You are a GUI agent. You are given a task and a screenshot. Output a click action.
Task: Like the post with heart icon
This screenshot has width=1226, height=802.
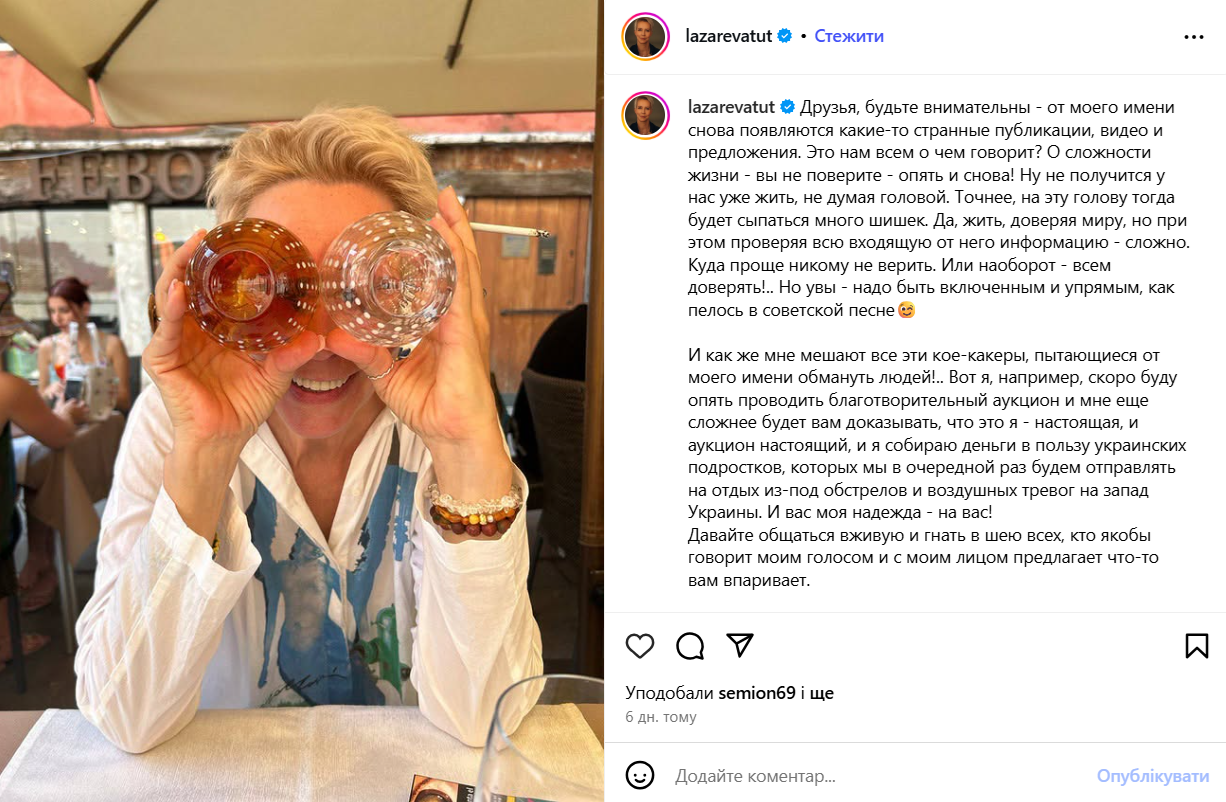(x=640, y=646)
